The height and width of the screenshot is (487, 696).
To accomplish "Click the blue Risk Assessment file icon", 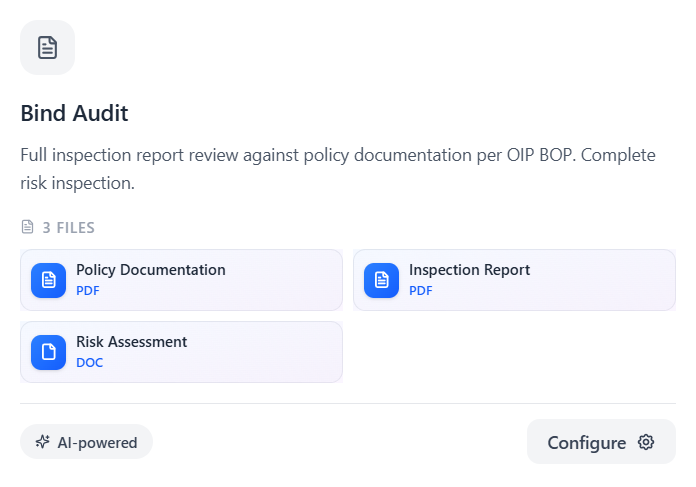I will (48, 352).
